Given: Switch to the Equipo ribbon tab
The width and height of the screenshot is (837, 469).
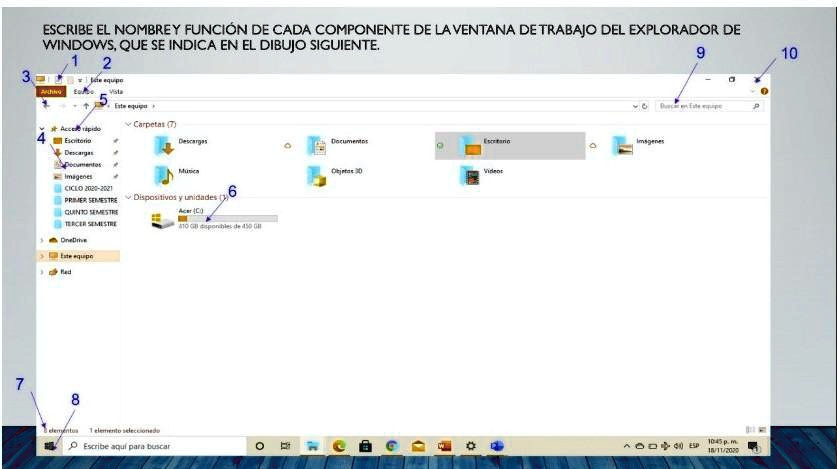Looking at the screenshot, I should [84, 92].
